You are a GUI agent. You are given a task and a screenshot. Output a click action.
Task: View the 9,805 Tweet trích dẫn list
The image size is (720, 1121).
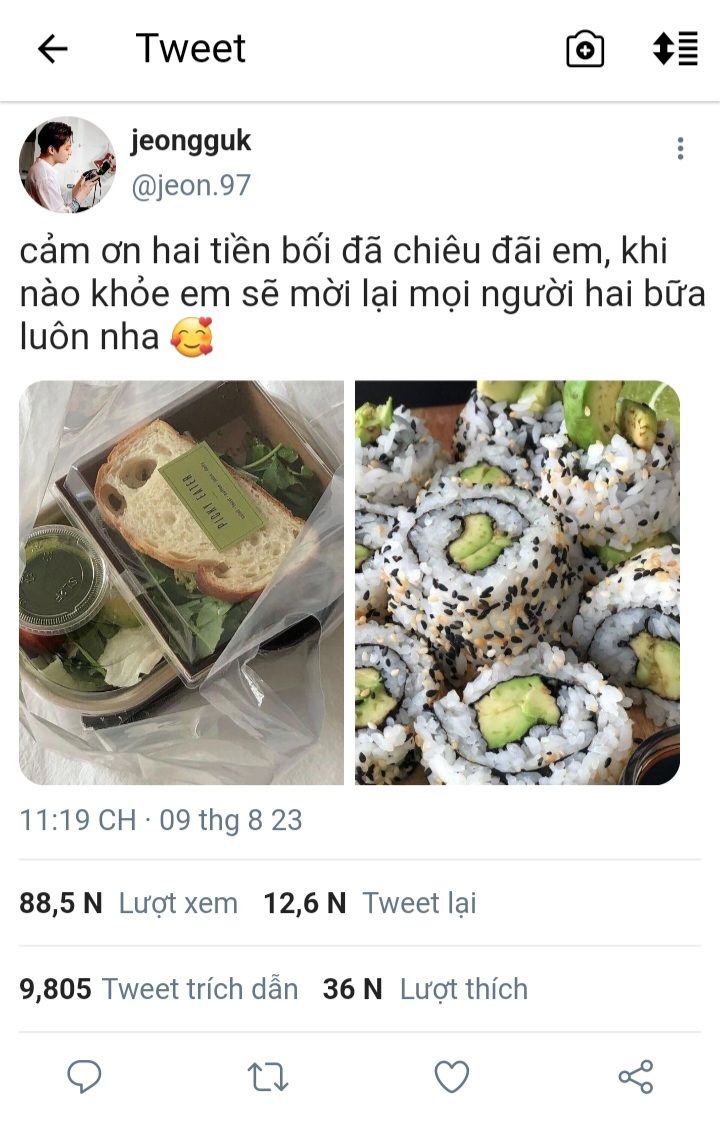tap(159, 989)
